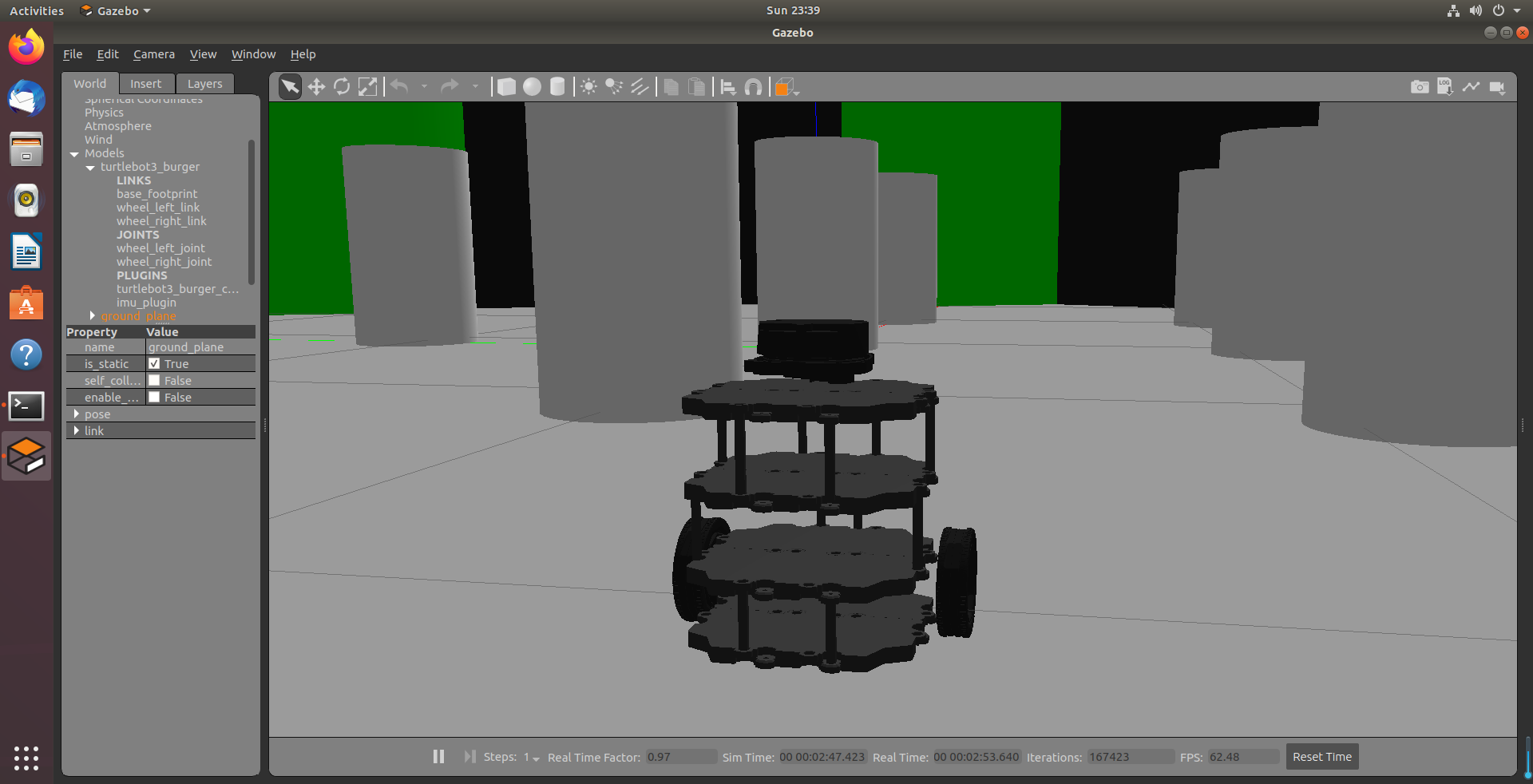The width and height of the screenshot is (1533, 784).
Task: Expand the pose property section
Action: coord(77,414)
